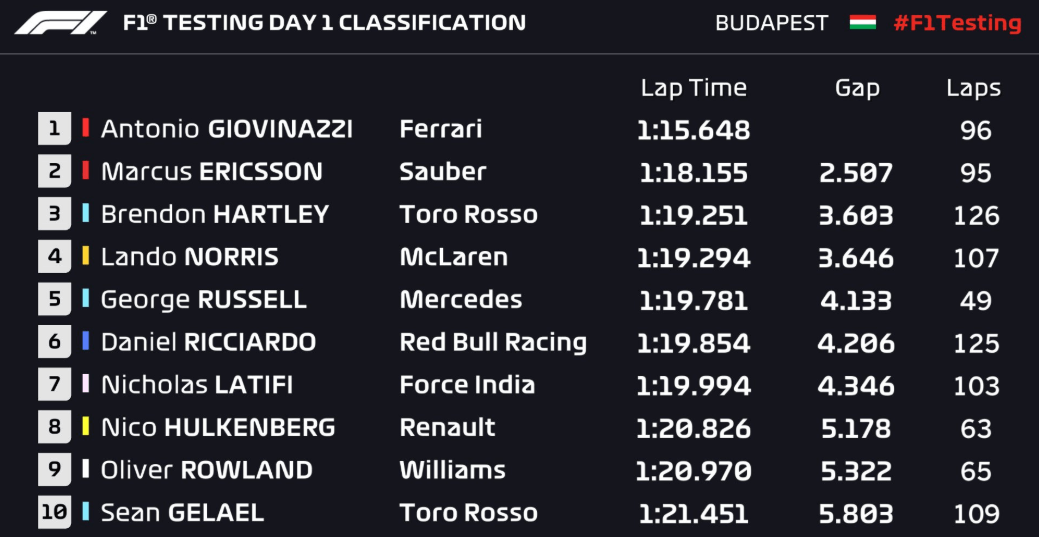
Task: Click the F1 logo icon
Action: tap(60, 23)
